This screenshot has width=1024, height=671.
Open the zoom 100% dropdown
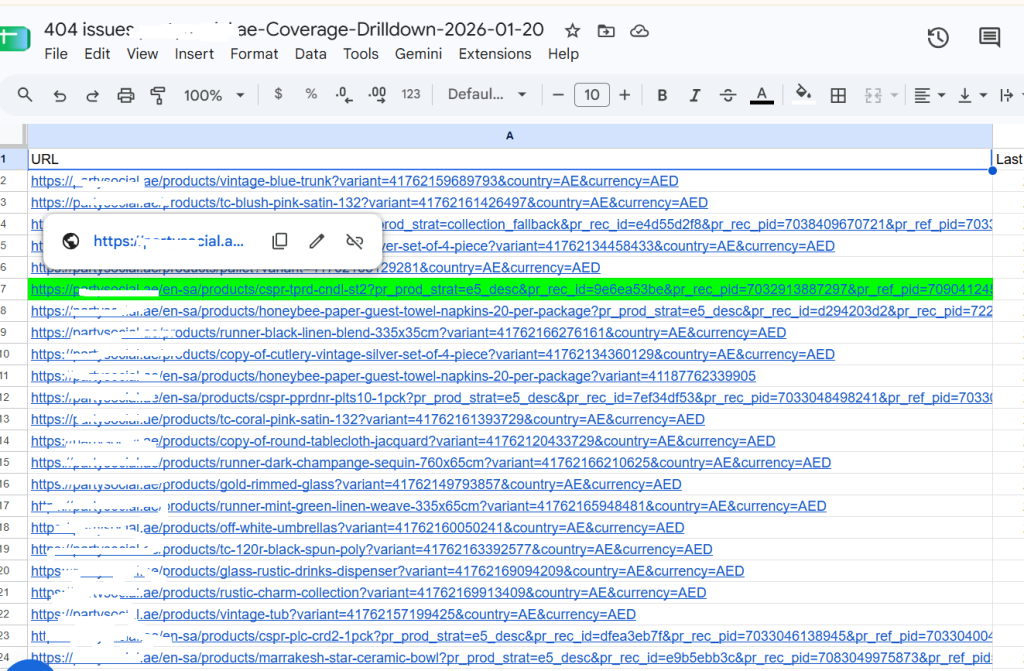click(x=214, y=95)
